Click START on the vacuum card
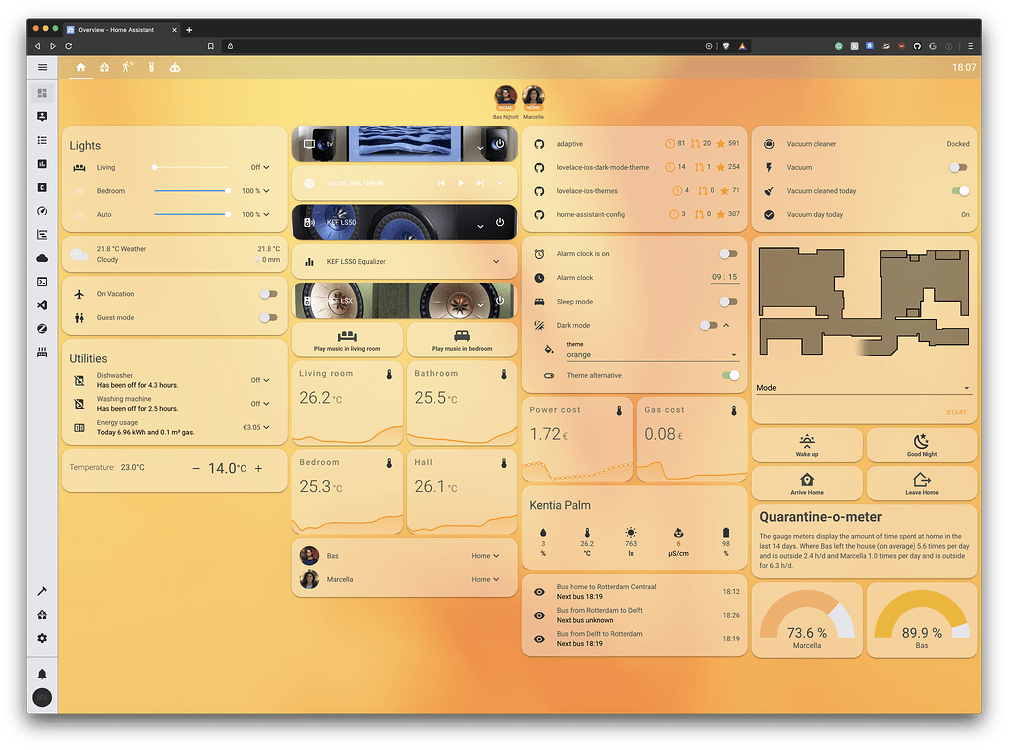1009x750 pixels. [x=956, y=413]
